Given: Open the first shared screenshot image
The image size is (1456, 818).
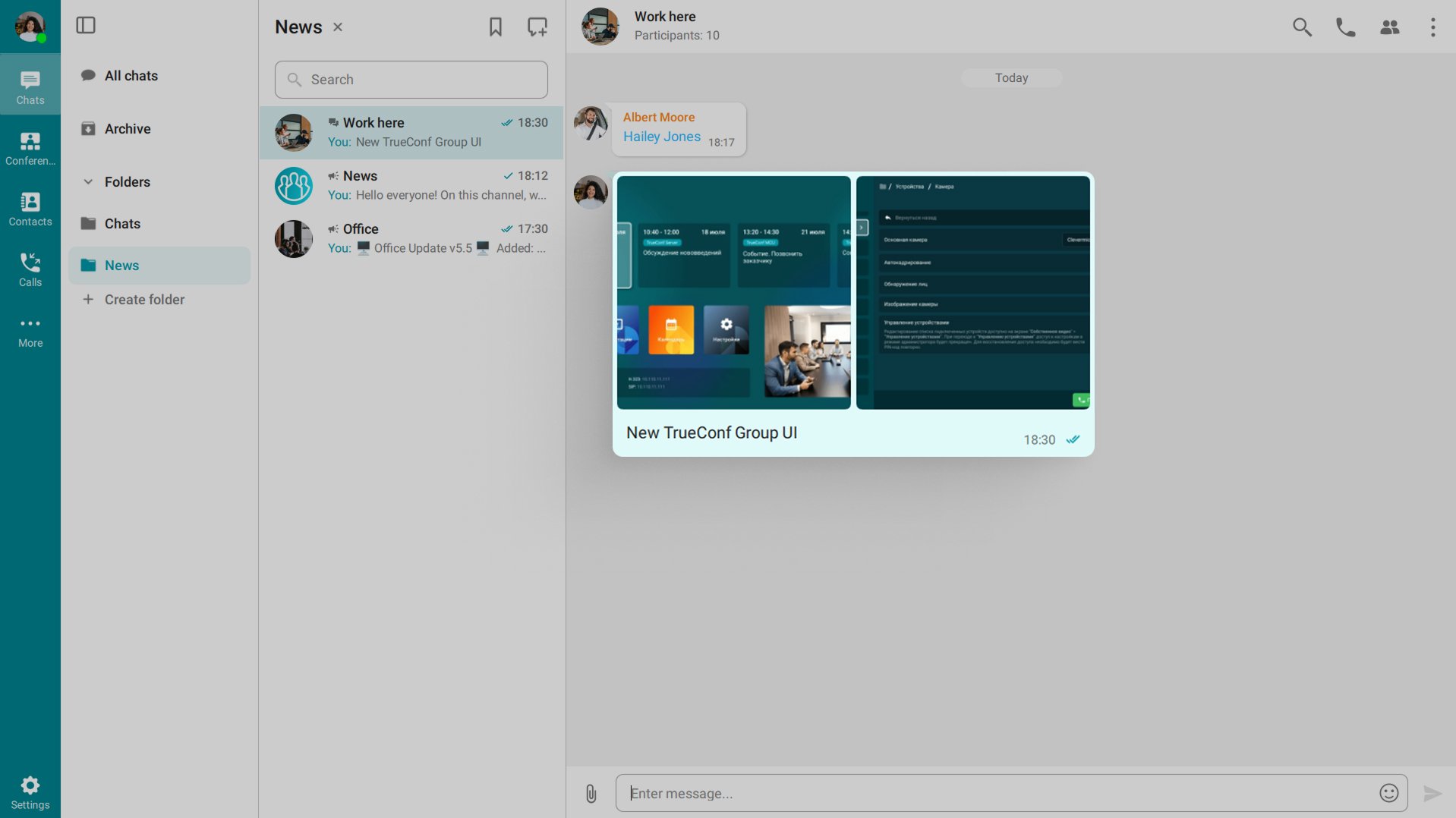Looking at the screenshot, I should pyautogui.click(x=734, y=293).
